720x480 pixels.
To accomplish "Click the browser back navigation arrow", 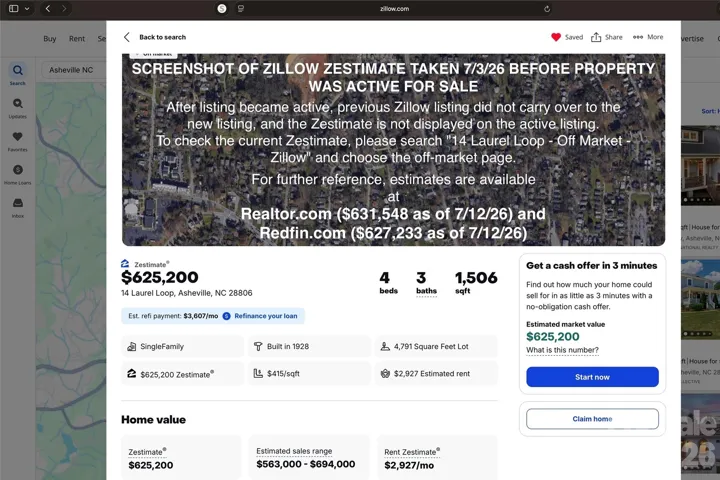I will [48, 9].
